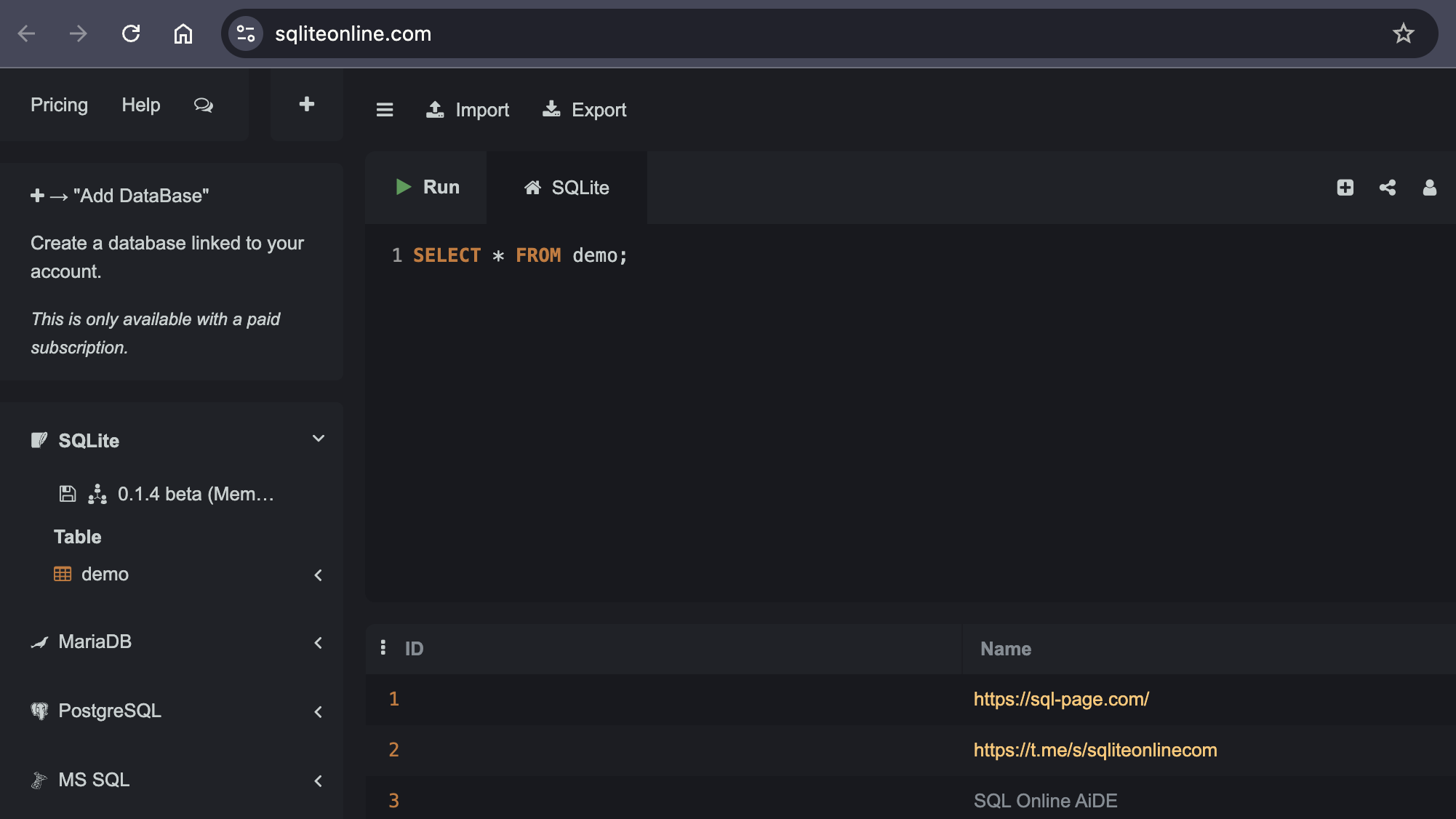This screenshot has height=819, width=1456.
Task: Click the Import label text
Action: 482,110
